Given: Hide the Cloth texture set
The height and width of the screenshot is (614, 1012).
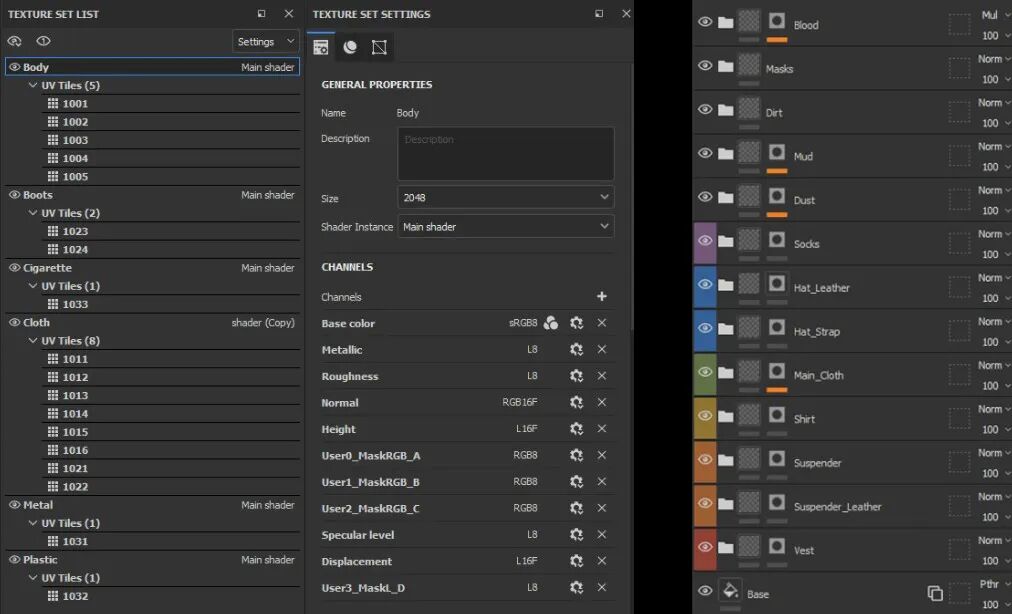Looking at the screenshot, I should (x=14, y=322).
